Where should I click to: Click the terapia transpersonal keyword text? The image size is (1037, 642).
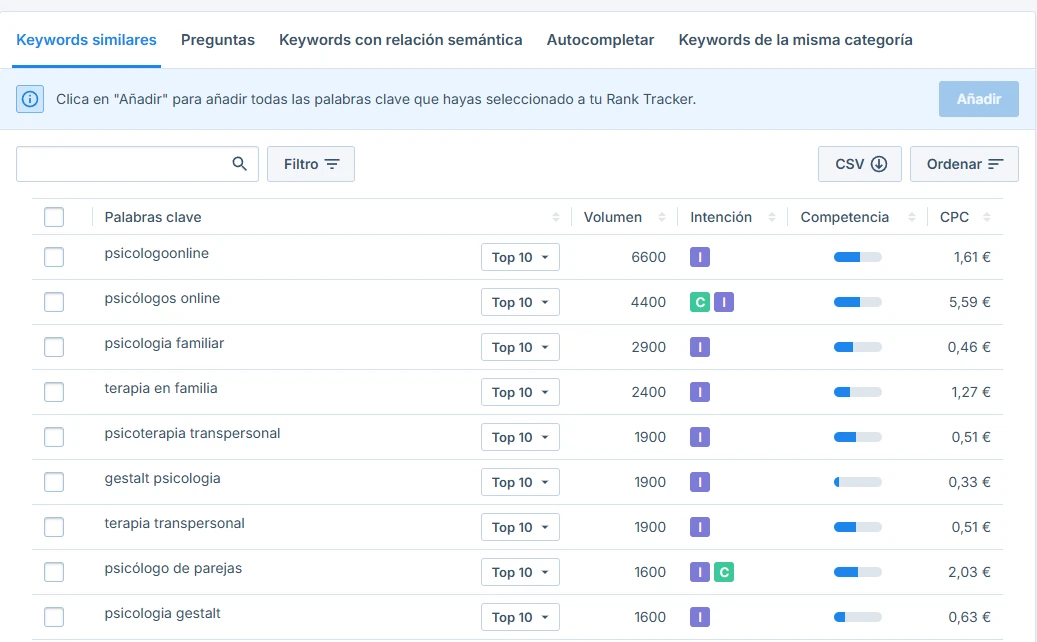175,523
